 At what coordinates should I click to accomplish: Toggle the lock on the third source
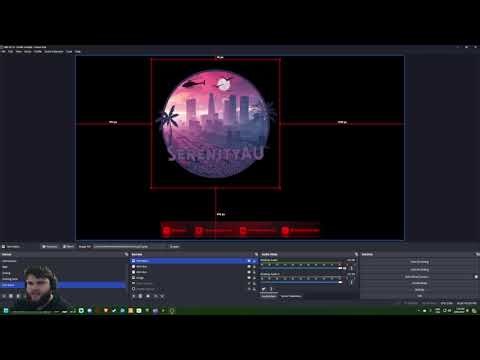coord(254,272)
